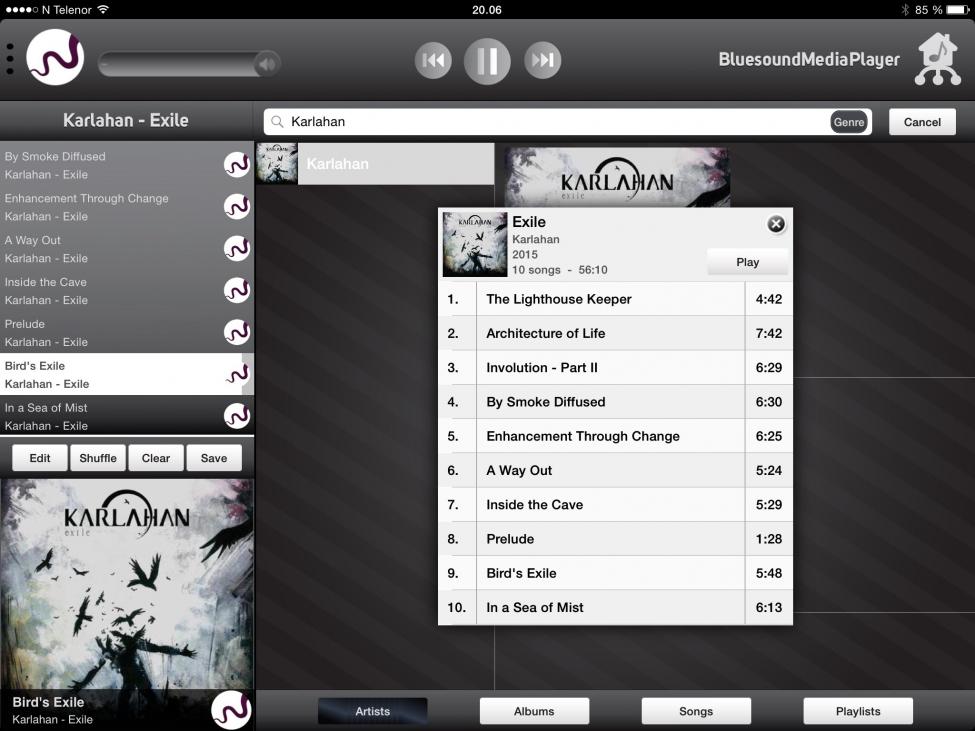Click Inside the Cave in play queue
This screenshot has width=975, height=731.
click(x=127, y=290)
